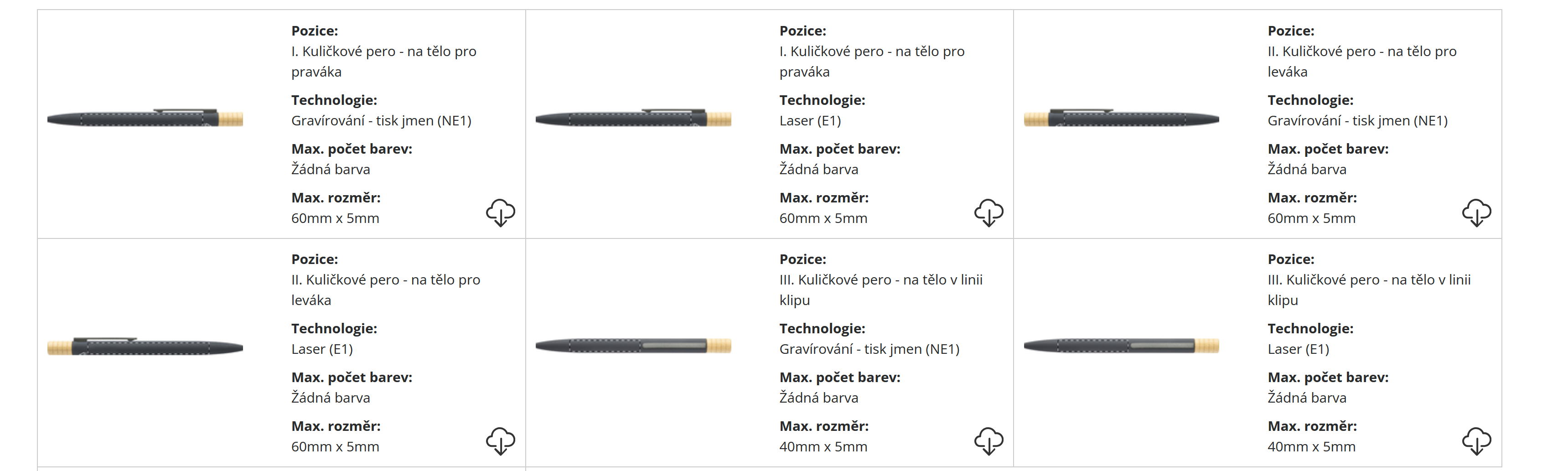Open pen image for left-hander Gravírování (NE1)
The height and width of the screenshot is (471, 1568).
(1121, 118)
